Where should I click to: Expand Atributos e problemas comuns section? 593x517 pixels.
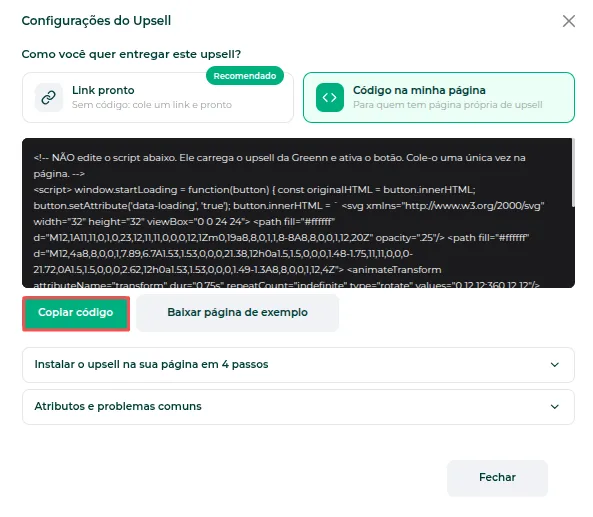298,407
